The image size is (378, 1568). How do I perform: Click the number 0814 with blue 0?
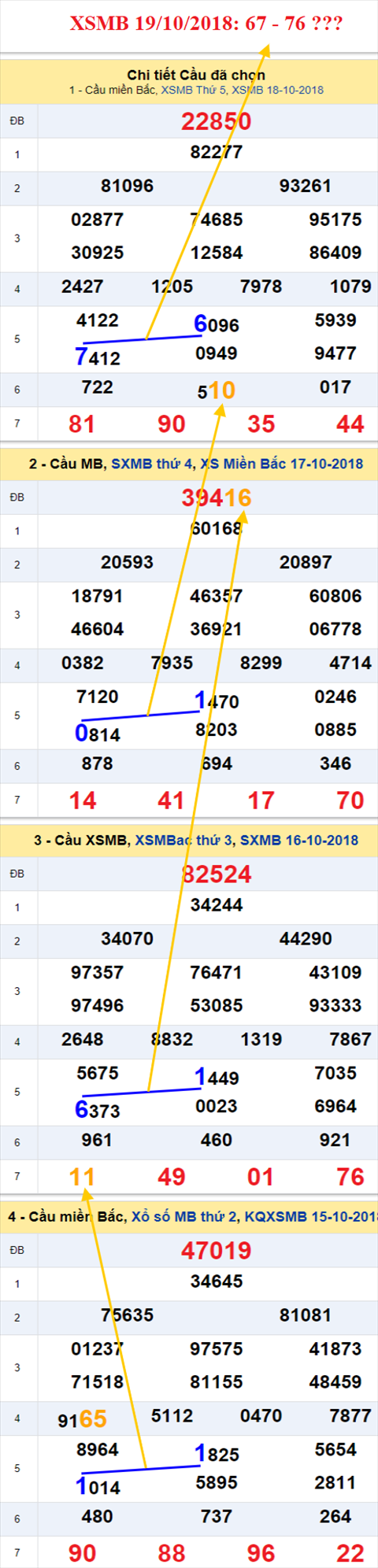(98, 733)
